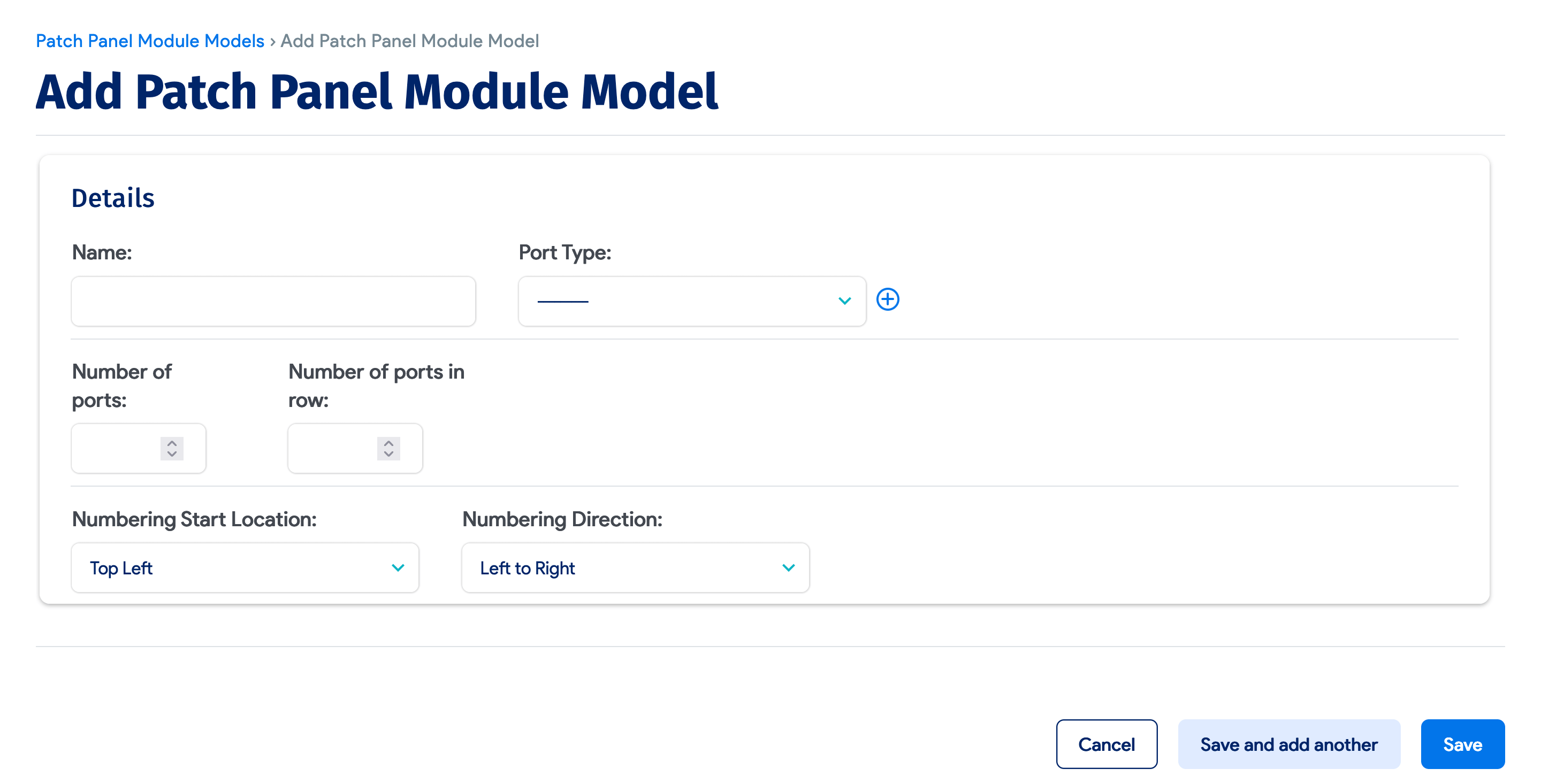Click the Cancel button

1106,744
